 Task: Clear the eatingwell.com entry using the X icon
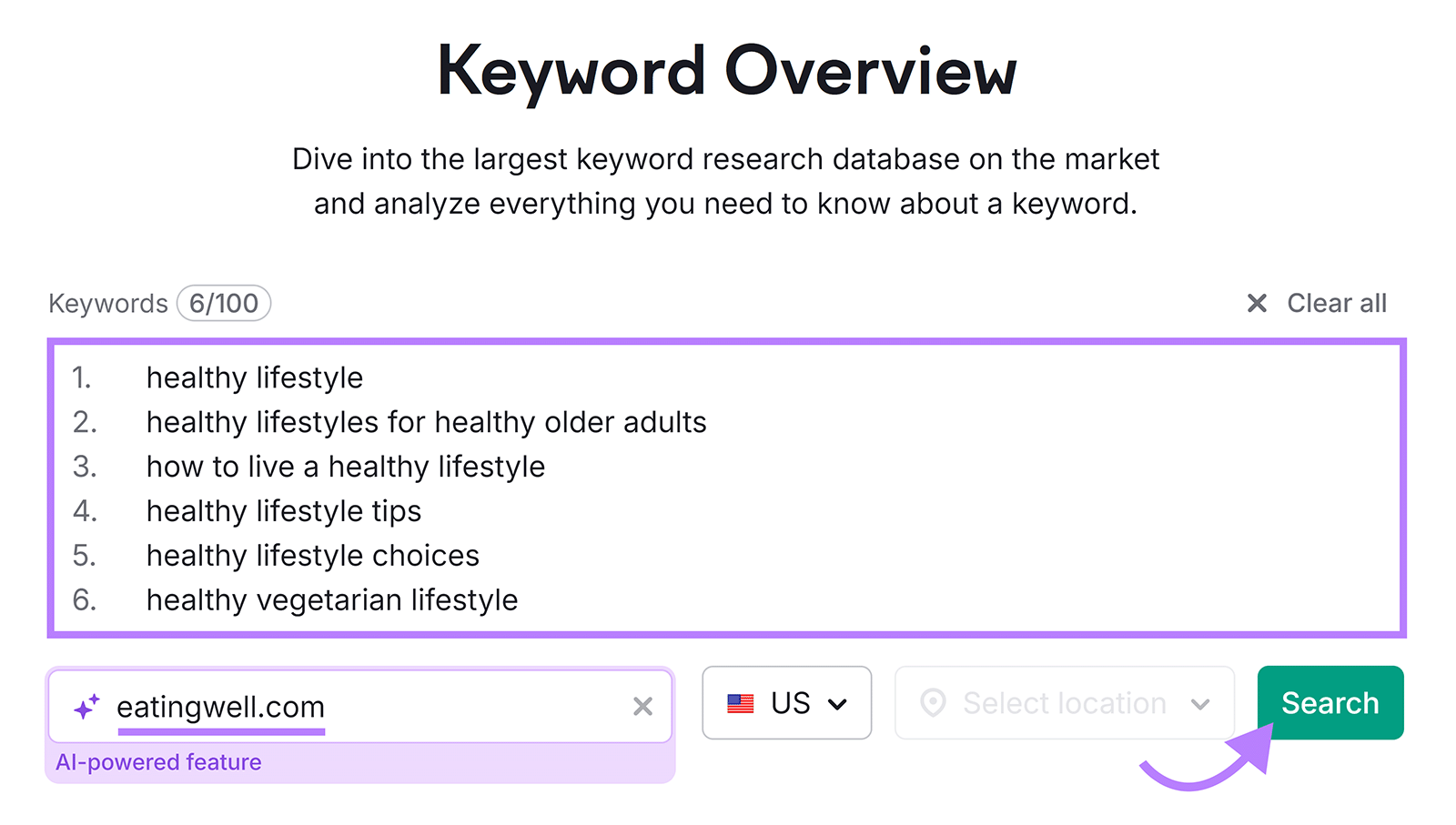[643, 706]
